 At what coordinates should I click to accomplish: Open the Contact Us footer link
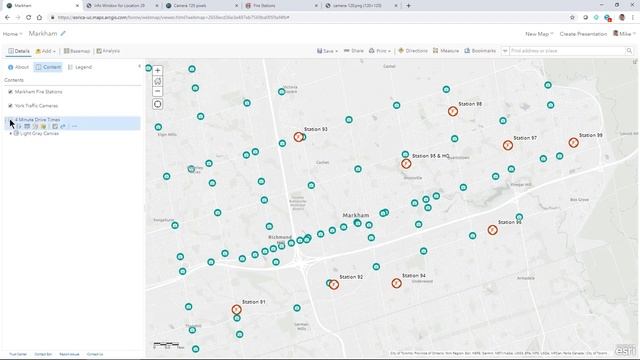click(95, 354)
